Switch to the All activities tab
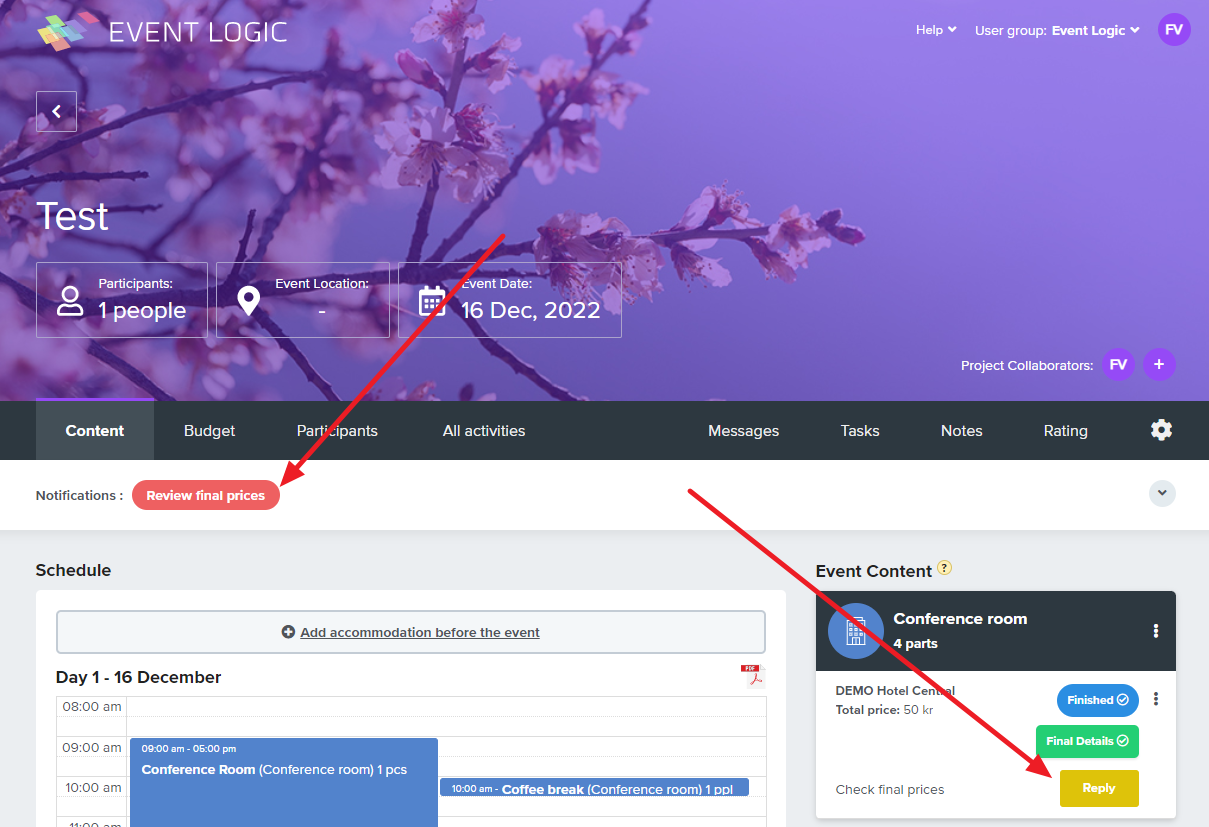 (484, 431)
